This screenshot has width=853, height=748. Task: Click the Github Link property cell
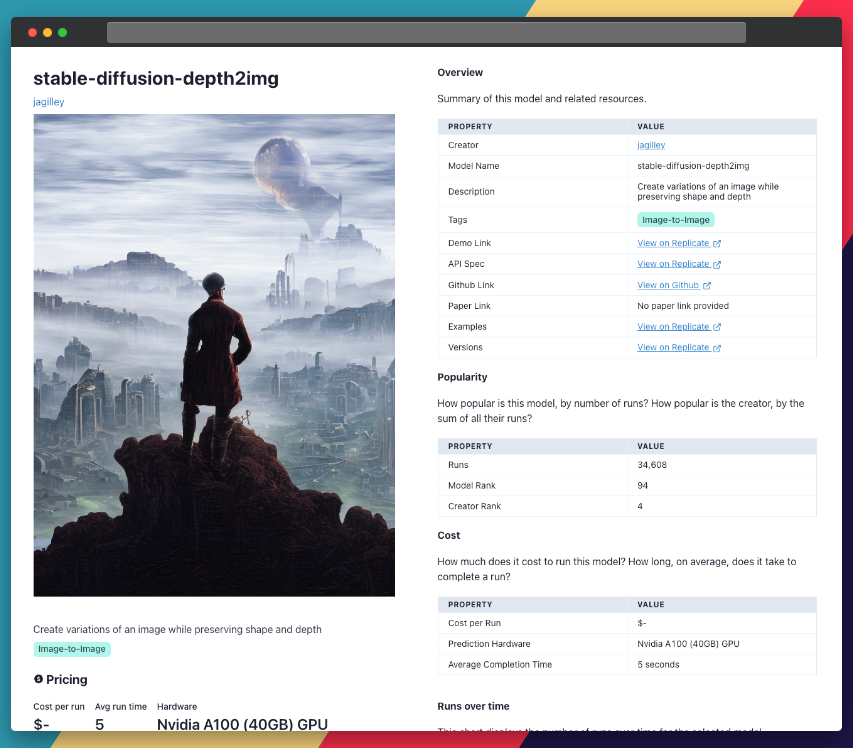tap(533, 285)
